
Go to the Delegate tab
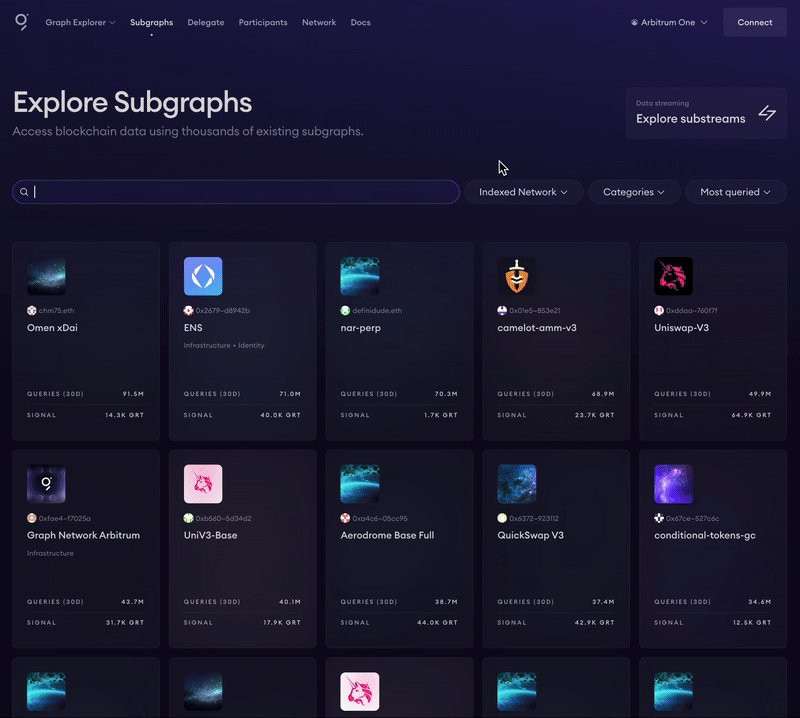coord(206,22)
